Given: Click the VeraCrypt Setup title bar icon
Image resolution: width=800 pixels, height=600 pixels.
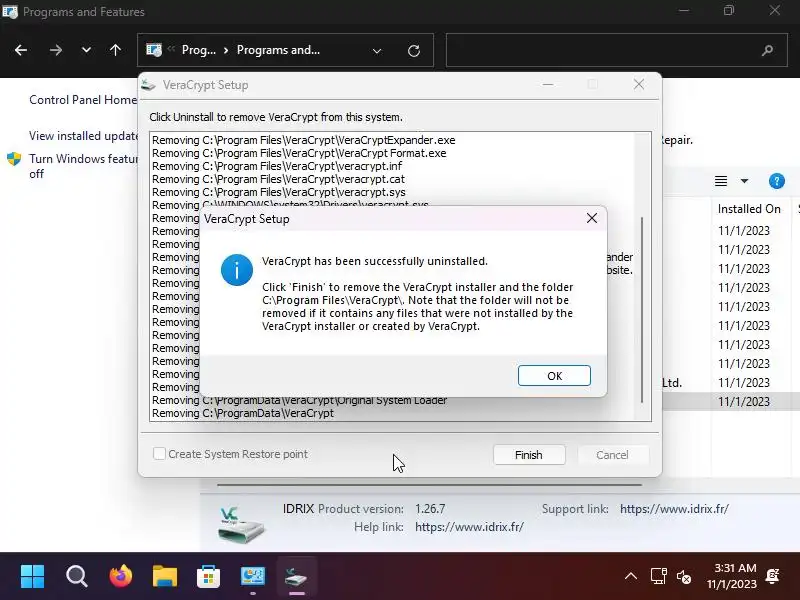Looking at the screenshot, I should coord(148,85).
